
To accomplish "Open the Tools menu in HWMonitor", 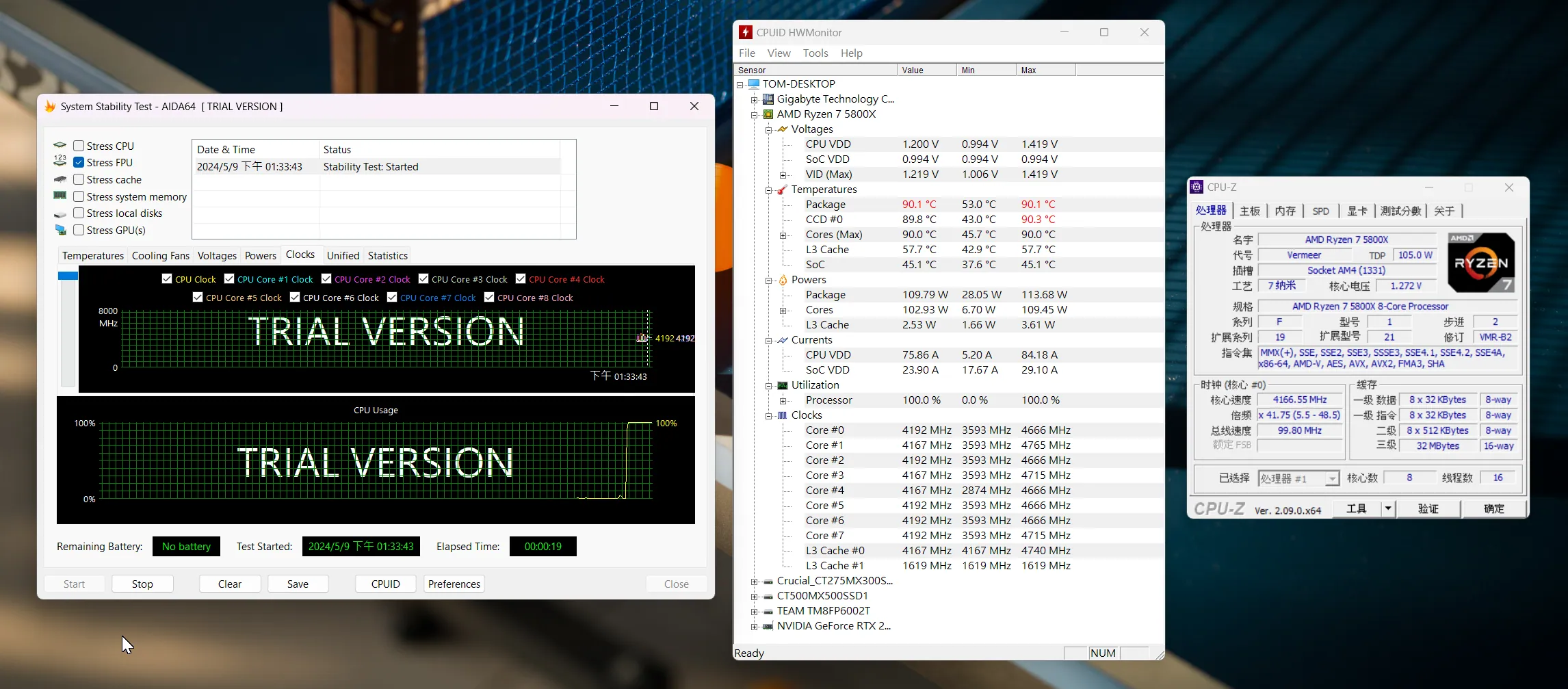I will [815, 53].
